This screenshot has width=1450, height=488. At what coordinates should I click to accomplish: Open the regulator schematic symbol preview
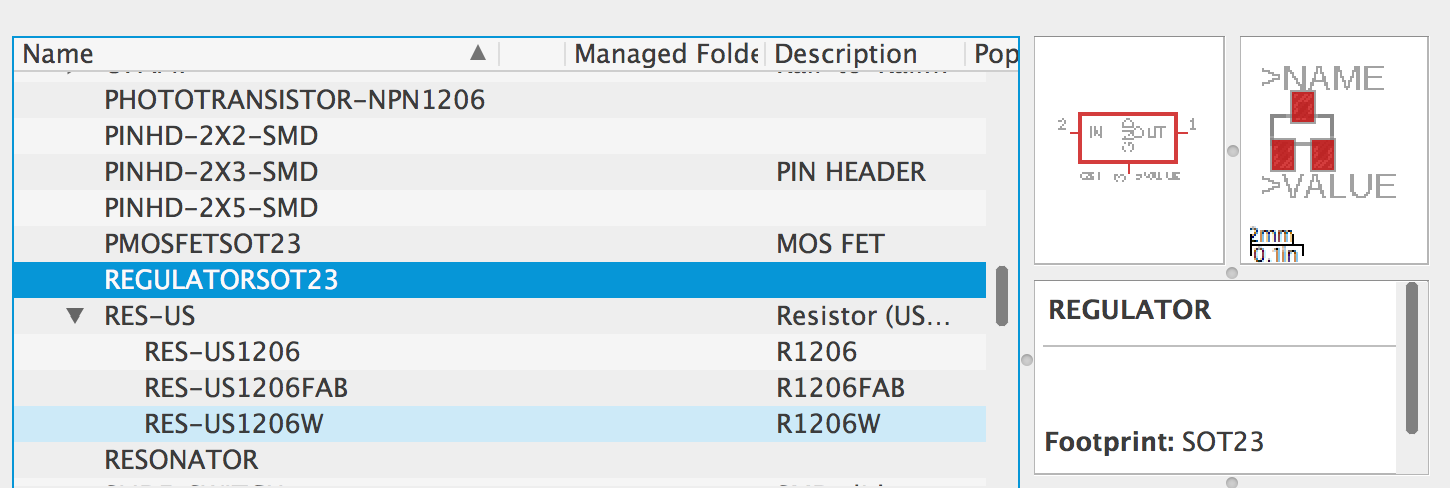pyautogui.click(x=1129, y=151)
